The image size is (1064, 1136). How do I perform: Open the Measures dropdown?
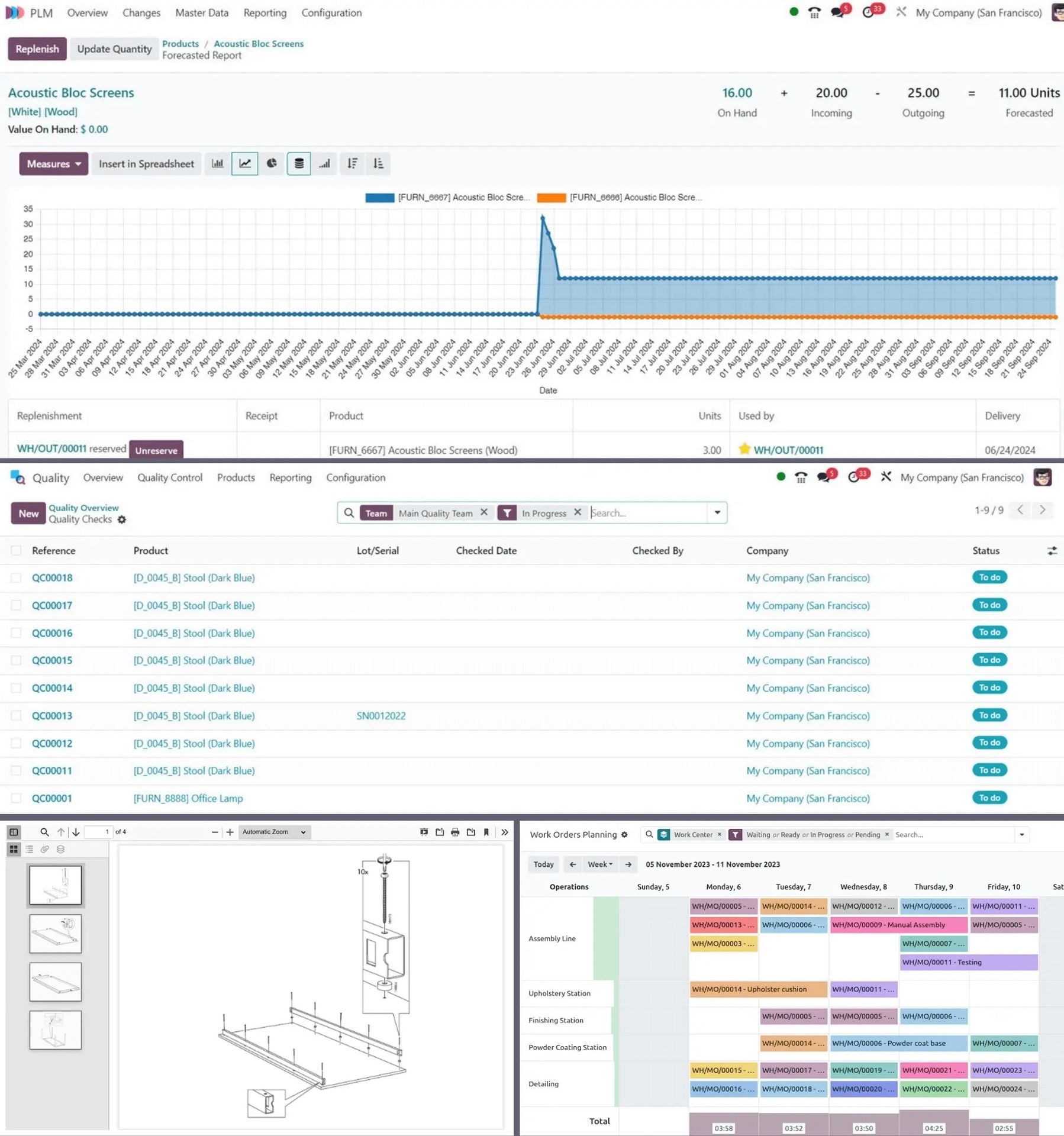tap(53, 164)
